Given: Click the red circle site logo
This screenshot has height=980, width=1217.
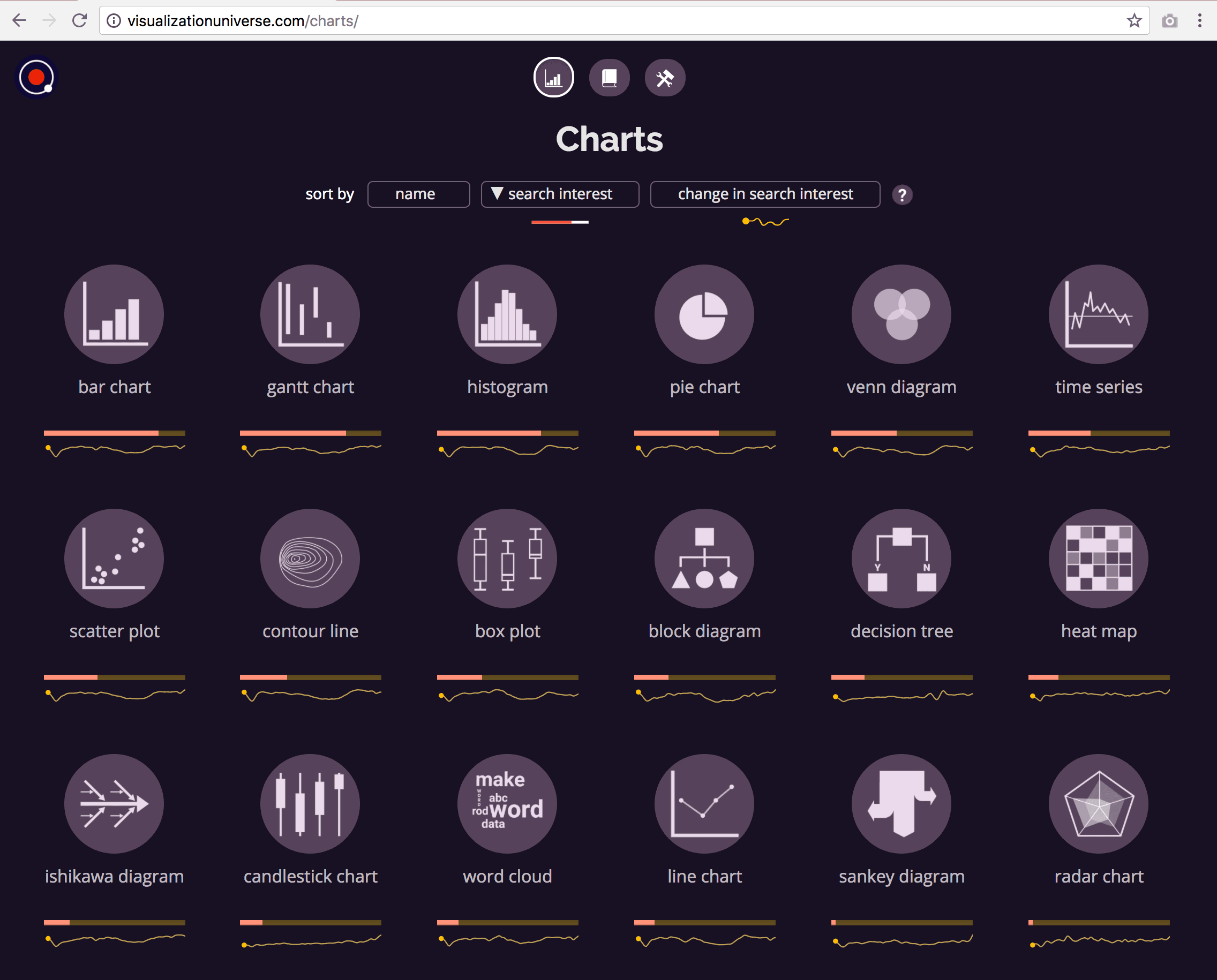Looking at the screenshot, I should pos(37,77).
